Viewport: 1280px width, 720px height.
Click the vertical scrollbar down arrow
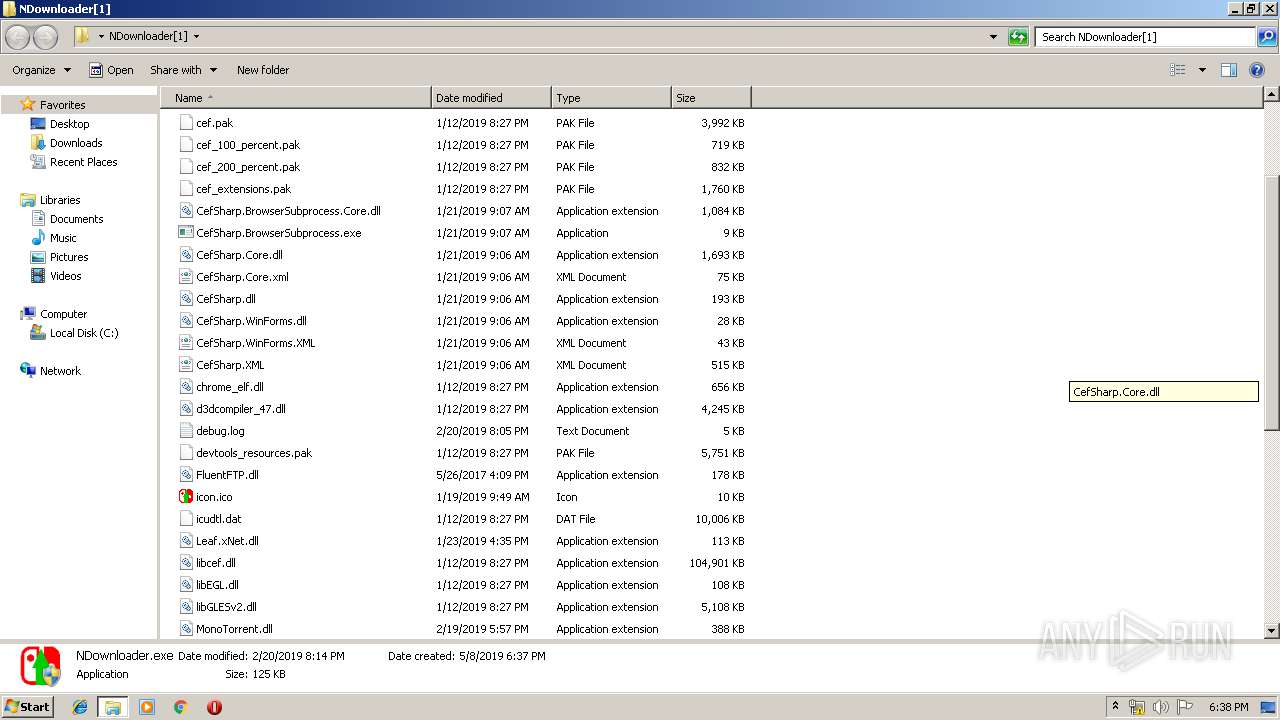[x=1272, y=631]
